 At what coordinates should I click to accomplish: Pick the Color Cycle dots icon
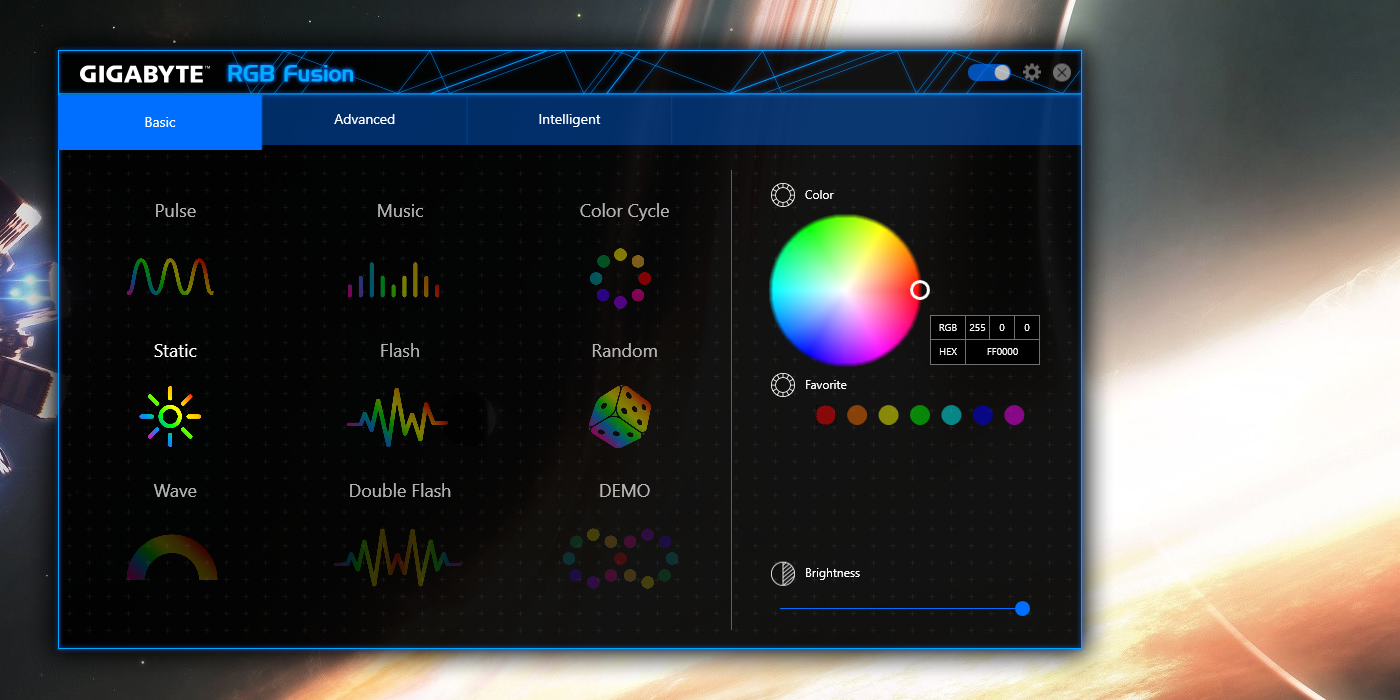(620, 278)
